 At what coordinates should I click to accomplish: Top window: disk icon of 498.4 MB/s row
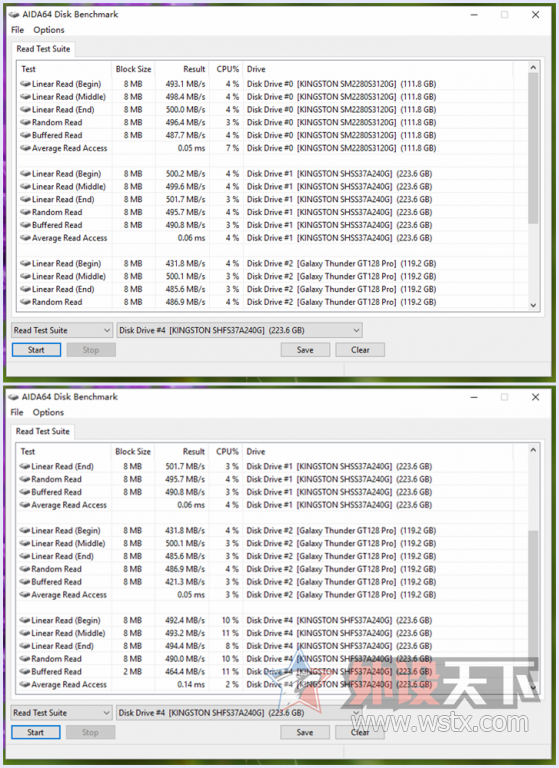coord(25,96)
